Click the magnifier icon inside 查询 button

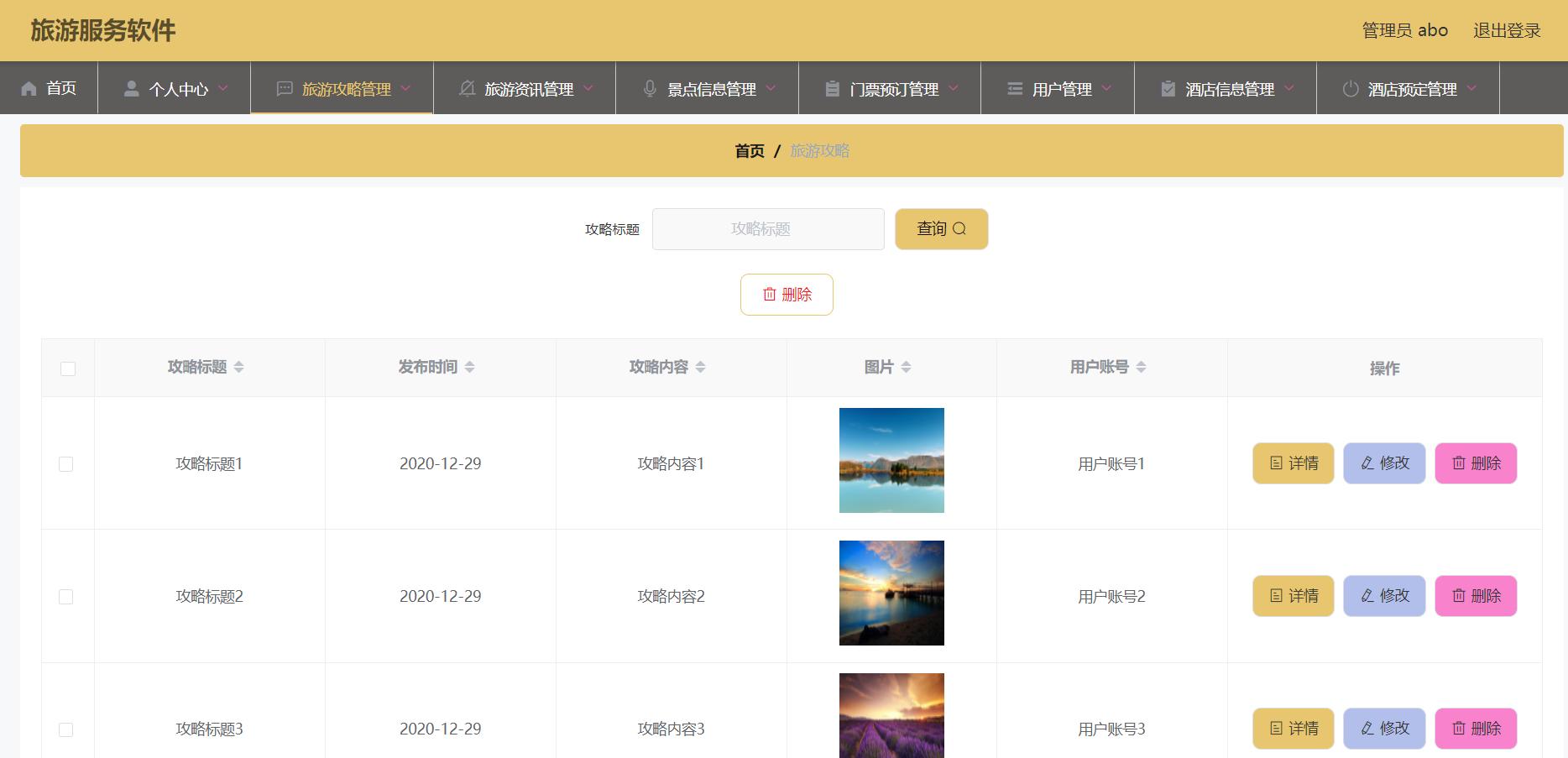click(960, 228)
